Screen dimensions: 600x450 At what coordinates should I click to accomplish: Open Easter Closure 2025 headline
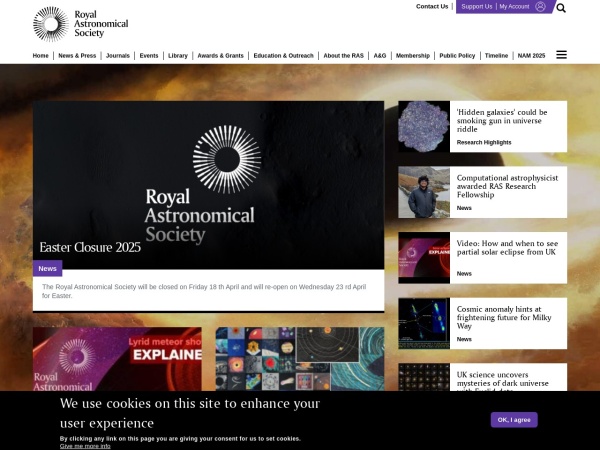90,247
